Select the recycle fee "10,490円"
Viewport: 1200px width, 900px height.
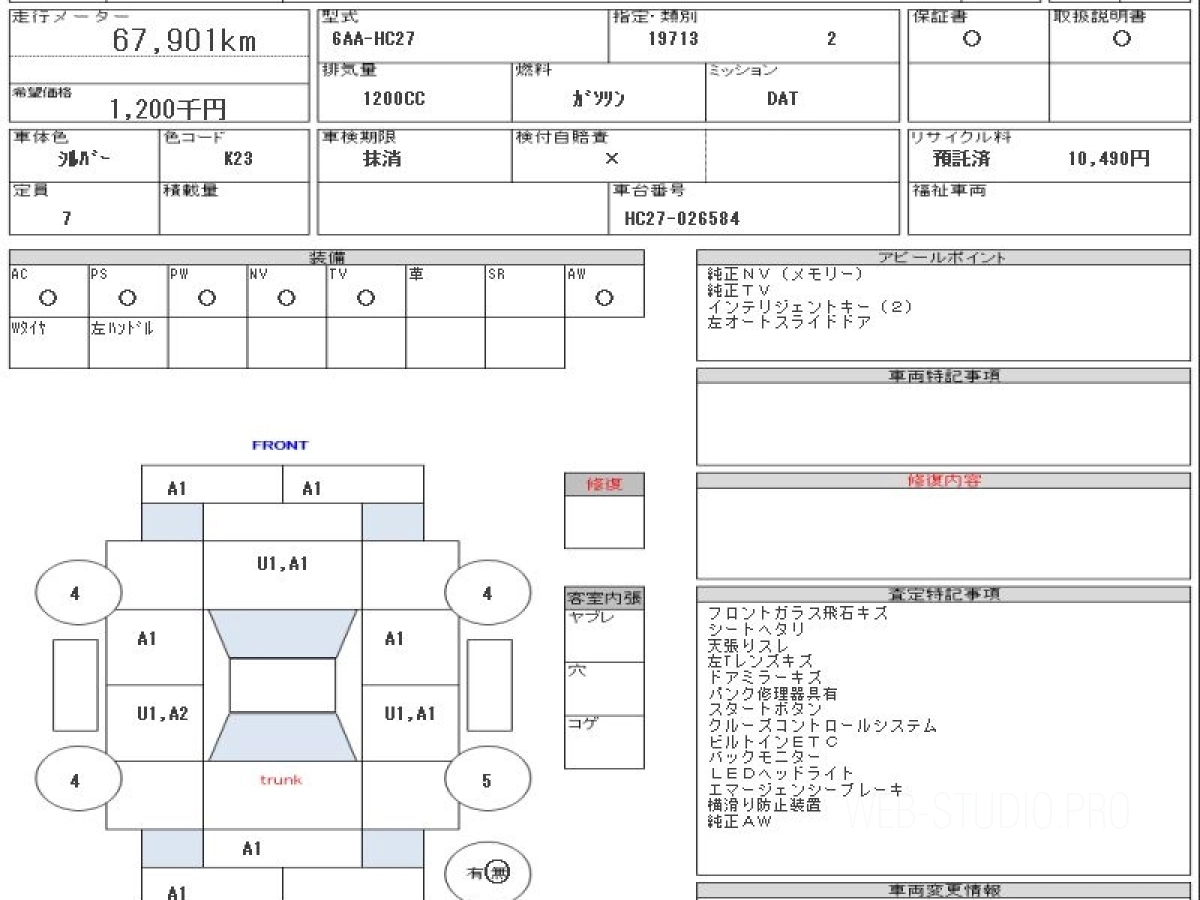(x=1109, y=158)
